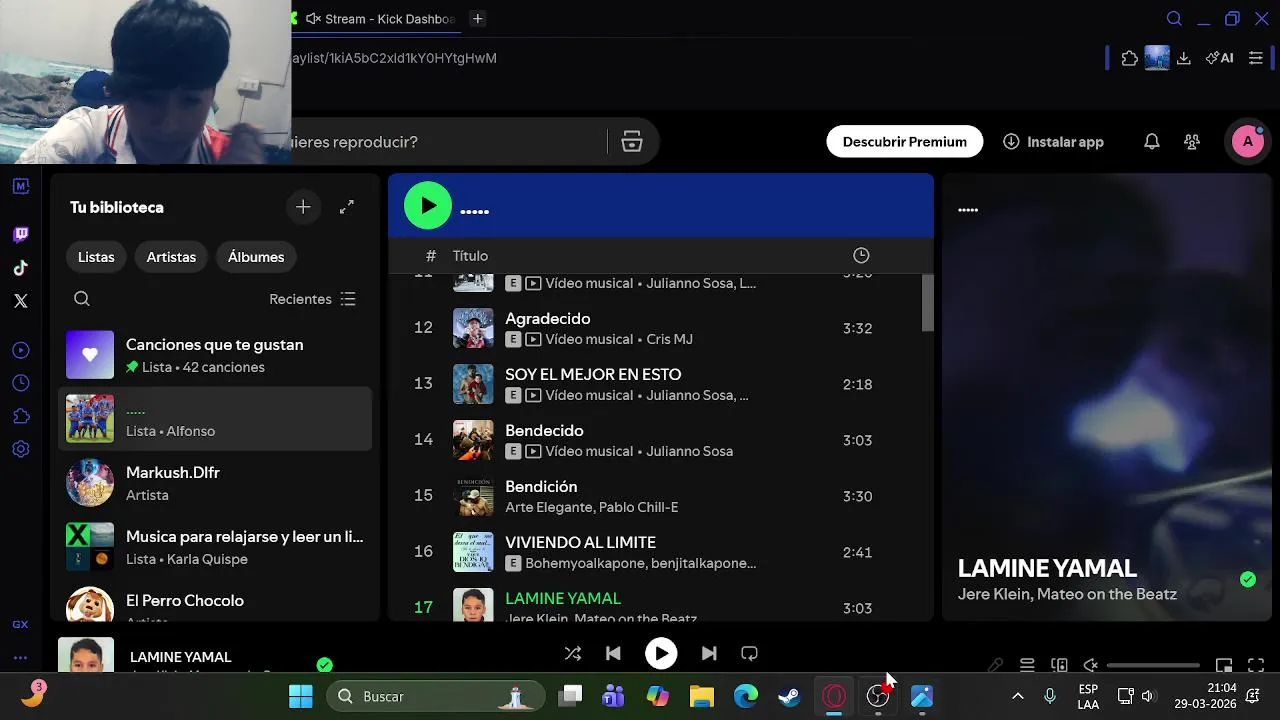The image size is (1280, 720).
Task: Open a new browser tab with plus
Action: tap(477, 19)
